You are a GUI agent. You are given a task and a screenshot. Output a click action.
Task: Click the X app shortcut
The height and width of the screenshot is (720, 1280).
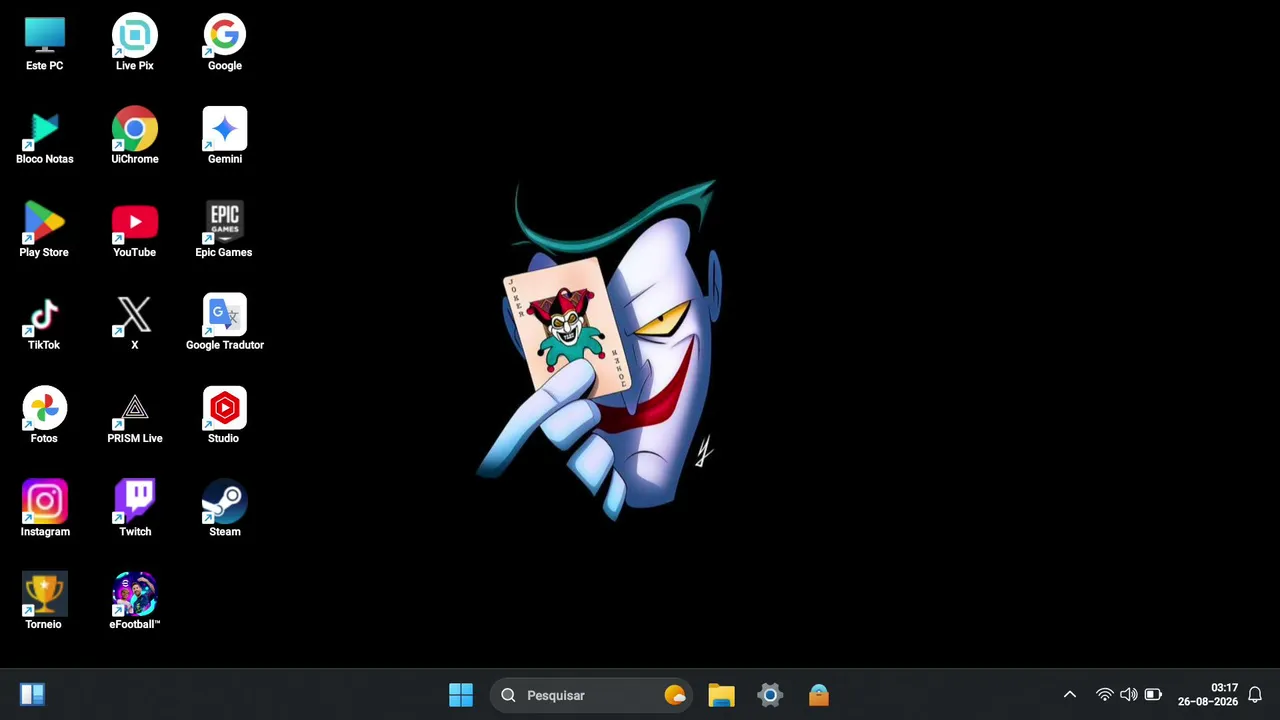[135, 323]
